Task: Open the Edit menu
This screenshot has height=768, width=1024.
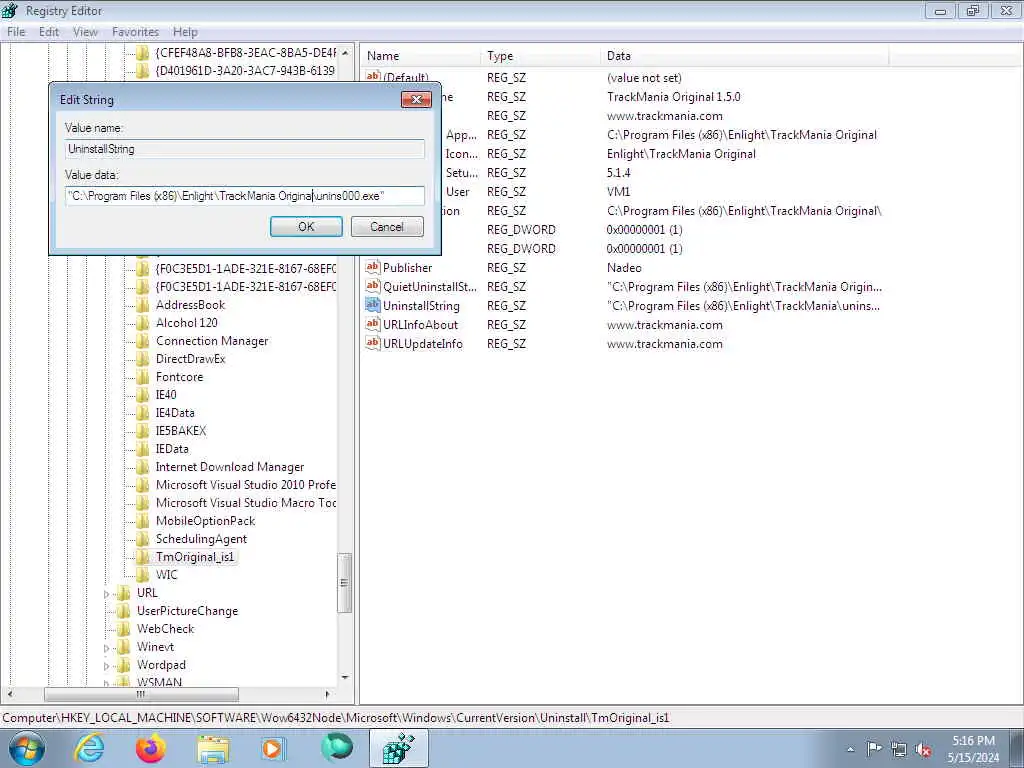Action: pyautogui.click(x=49, y=32)
